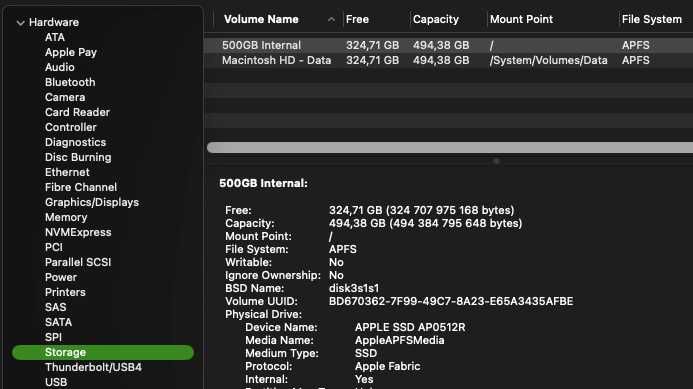
Task: Show Graphics/Displays information
Action: pyautogui.click(x=91, y=202)
